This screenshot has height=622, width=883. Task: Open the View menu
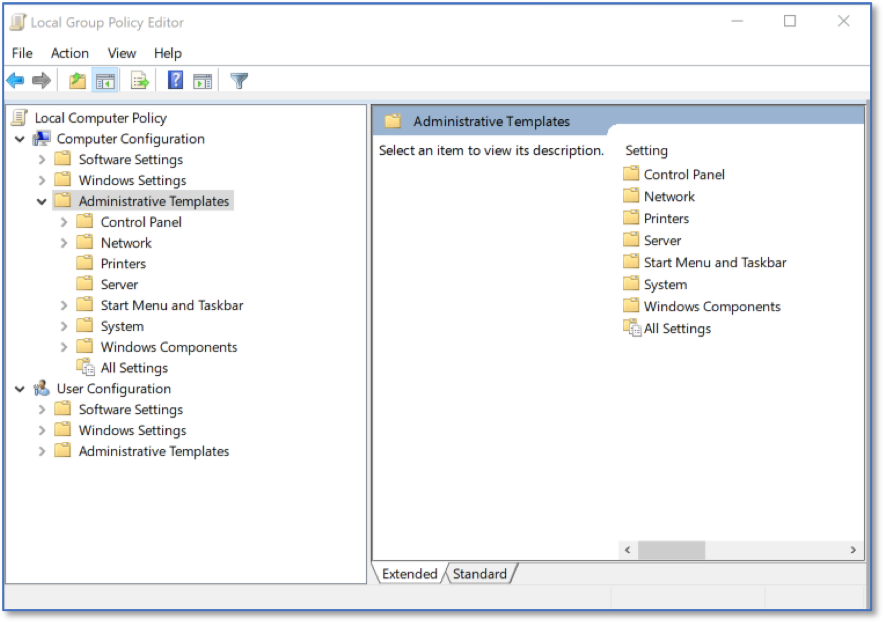tap(122, 53)
